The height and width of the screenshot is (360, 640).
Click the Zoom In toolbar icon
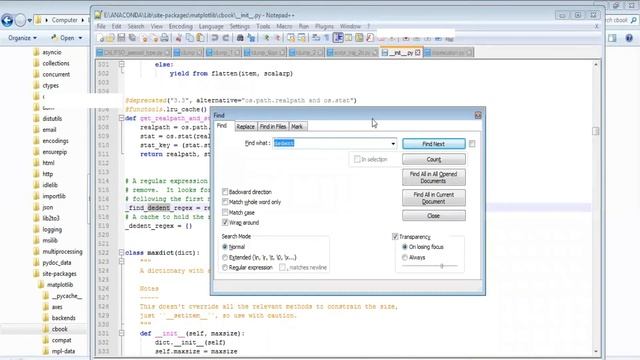(267, 38)
